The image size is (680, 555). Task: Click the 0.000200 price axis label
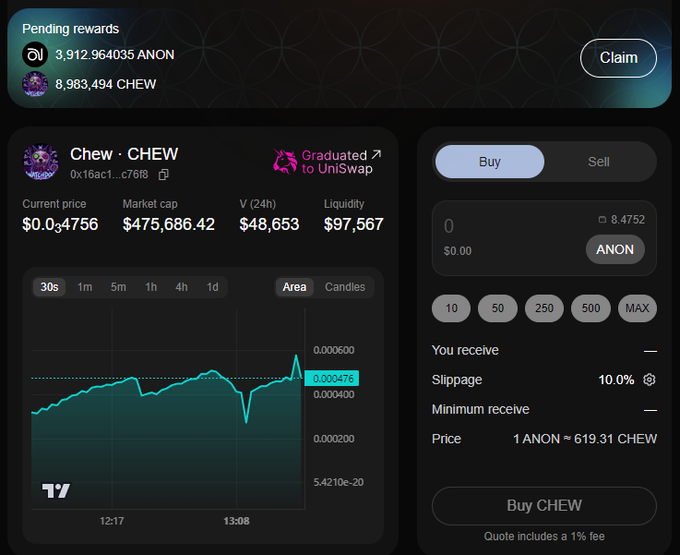334,439
